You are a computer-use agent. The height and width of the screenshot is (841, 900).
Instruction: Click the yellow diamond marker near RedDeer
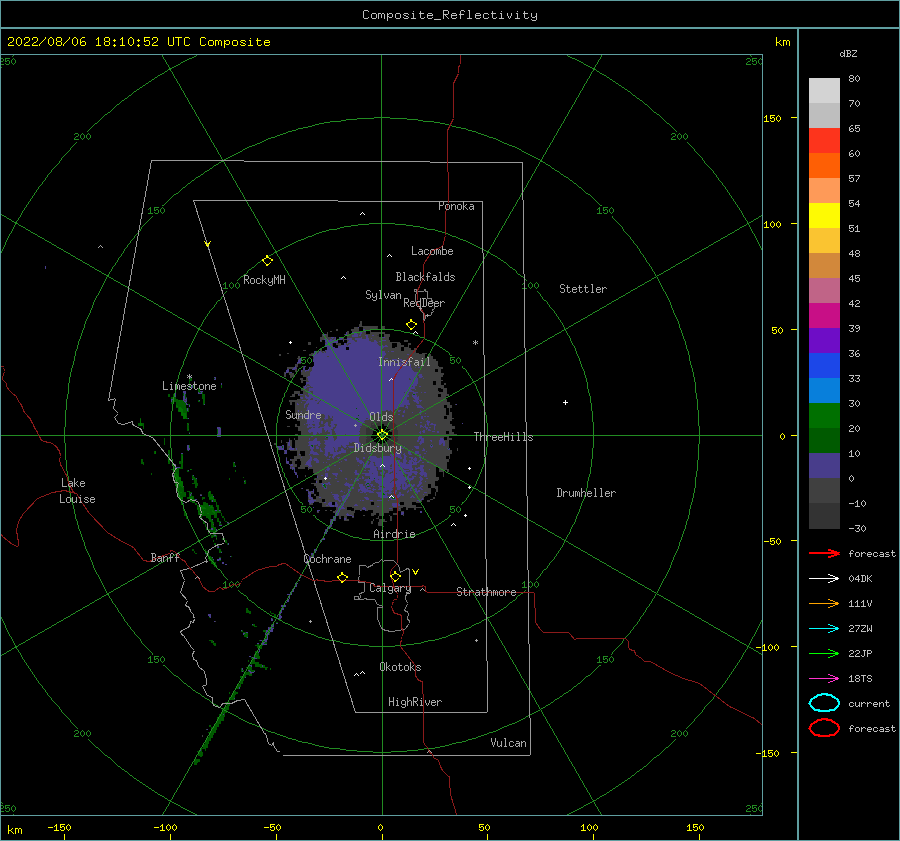(x=412, y=325)
